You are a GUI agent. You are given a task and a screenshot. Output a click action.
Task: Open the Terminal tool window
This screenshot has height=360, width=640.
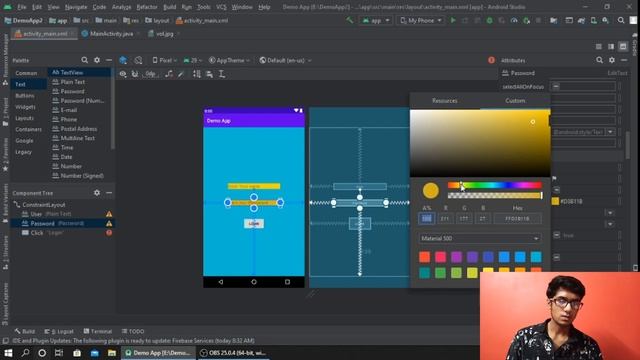98,331
